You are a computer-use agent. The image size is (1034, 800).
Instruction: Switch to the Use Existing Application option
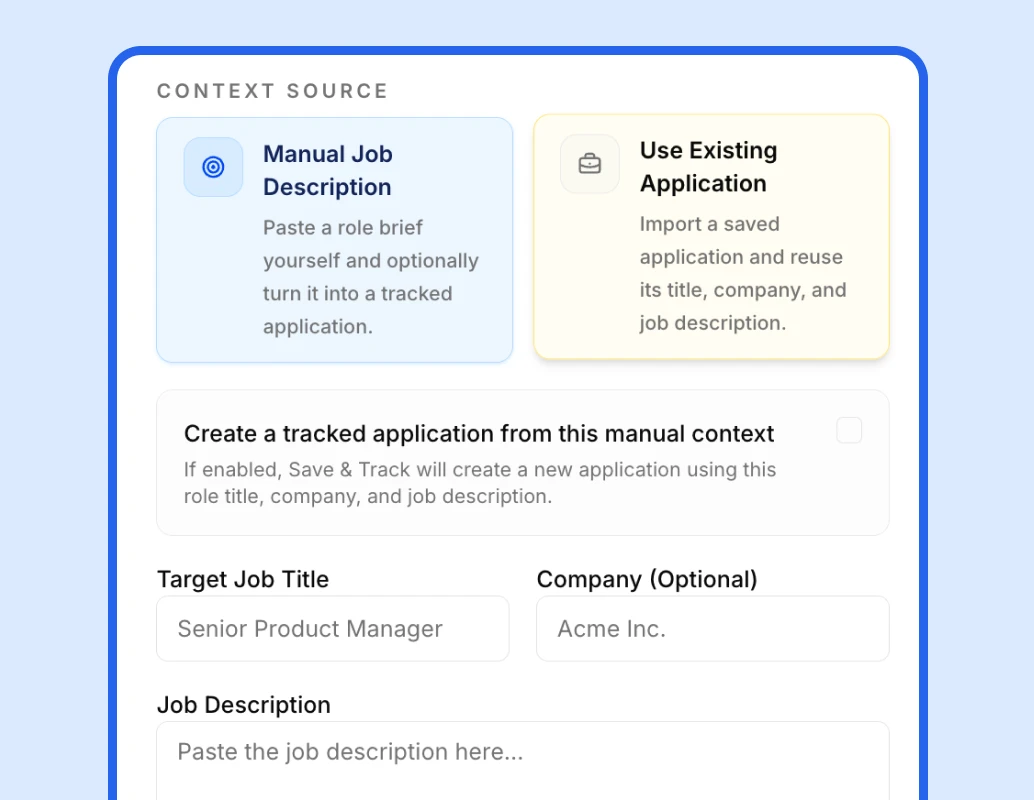[711, 237]
